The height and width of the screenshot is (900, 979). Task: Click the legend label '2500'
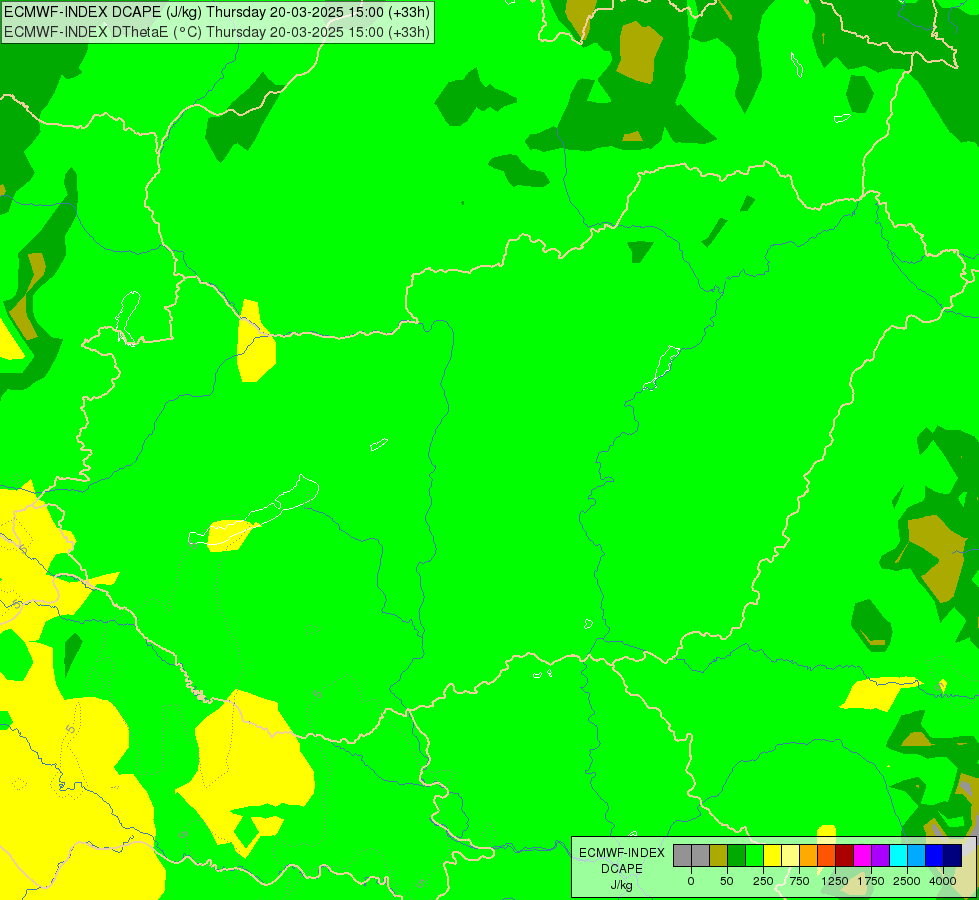(907, 881)
